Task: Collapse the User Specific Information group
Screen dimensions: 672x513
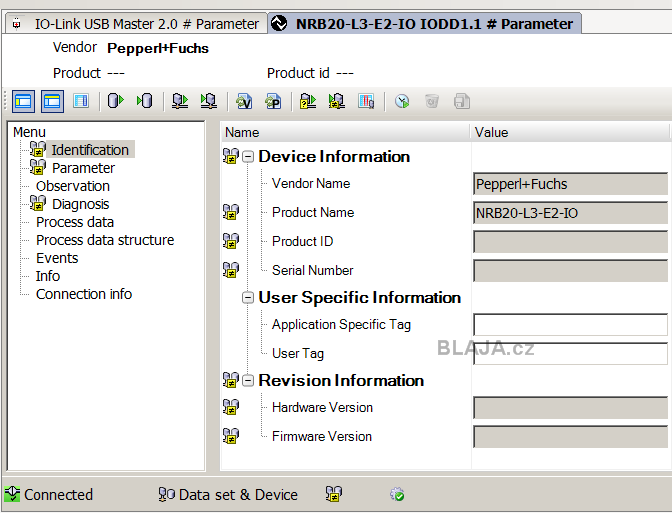Action: (x=248, y=297)
